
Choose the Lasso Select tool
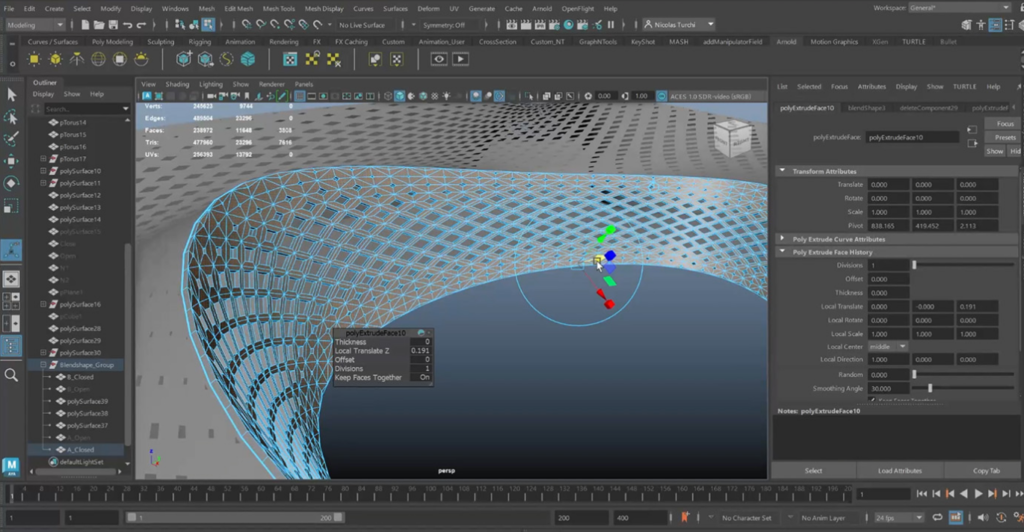click(x=11, y=117)
